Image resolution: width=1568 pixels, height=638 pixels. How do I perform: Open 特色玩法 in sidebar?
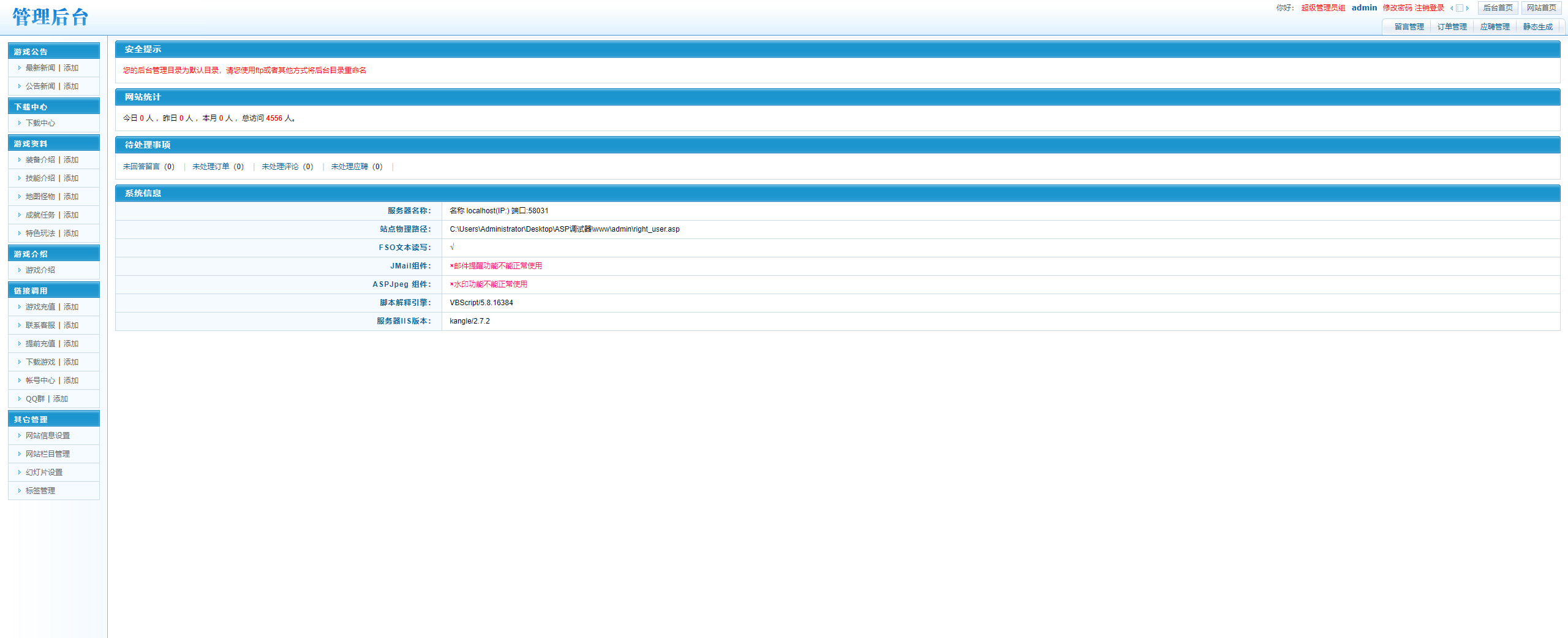(40, 234)
